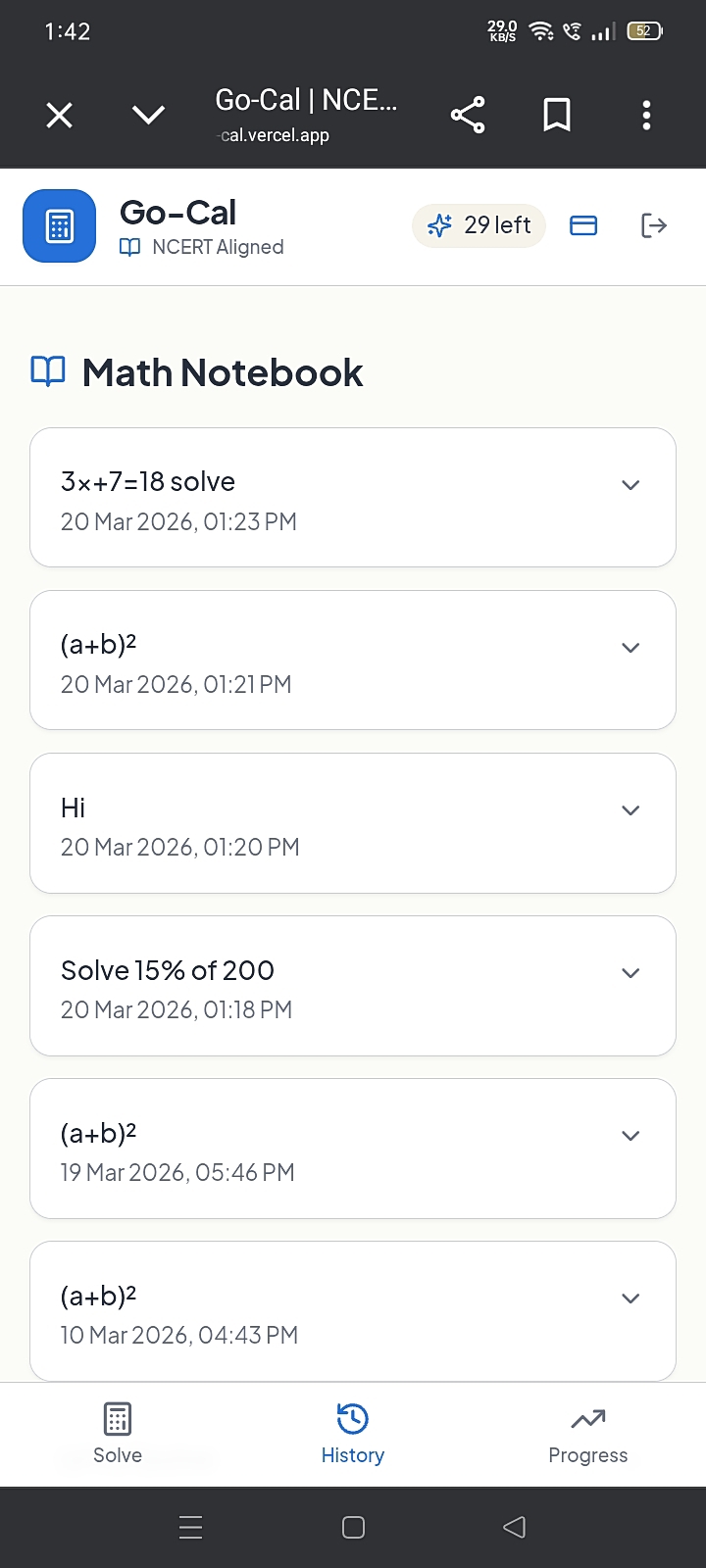Screen dimensions: 706x1568
Task: Tap the share icon in browser bar
Action: [468, 116]
